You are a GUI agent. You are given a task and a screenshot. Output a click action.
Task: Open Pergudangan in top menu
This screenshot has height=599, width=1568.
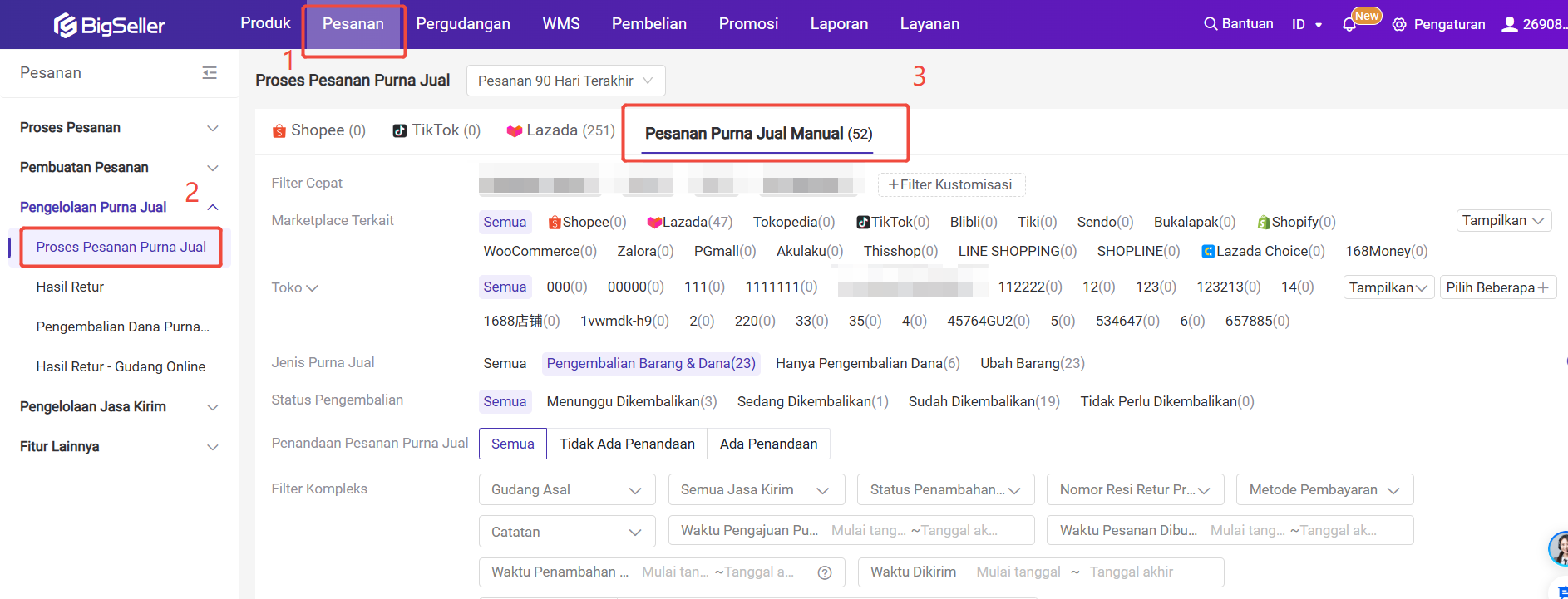[x=463, y=24]
